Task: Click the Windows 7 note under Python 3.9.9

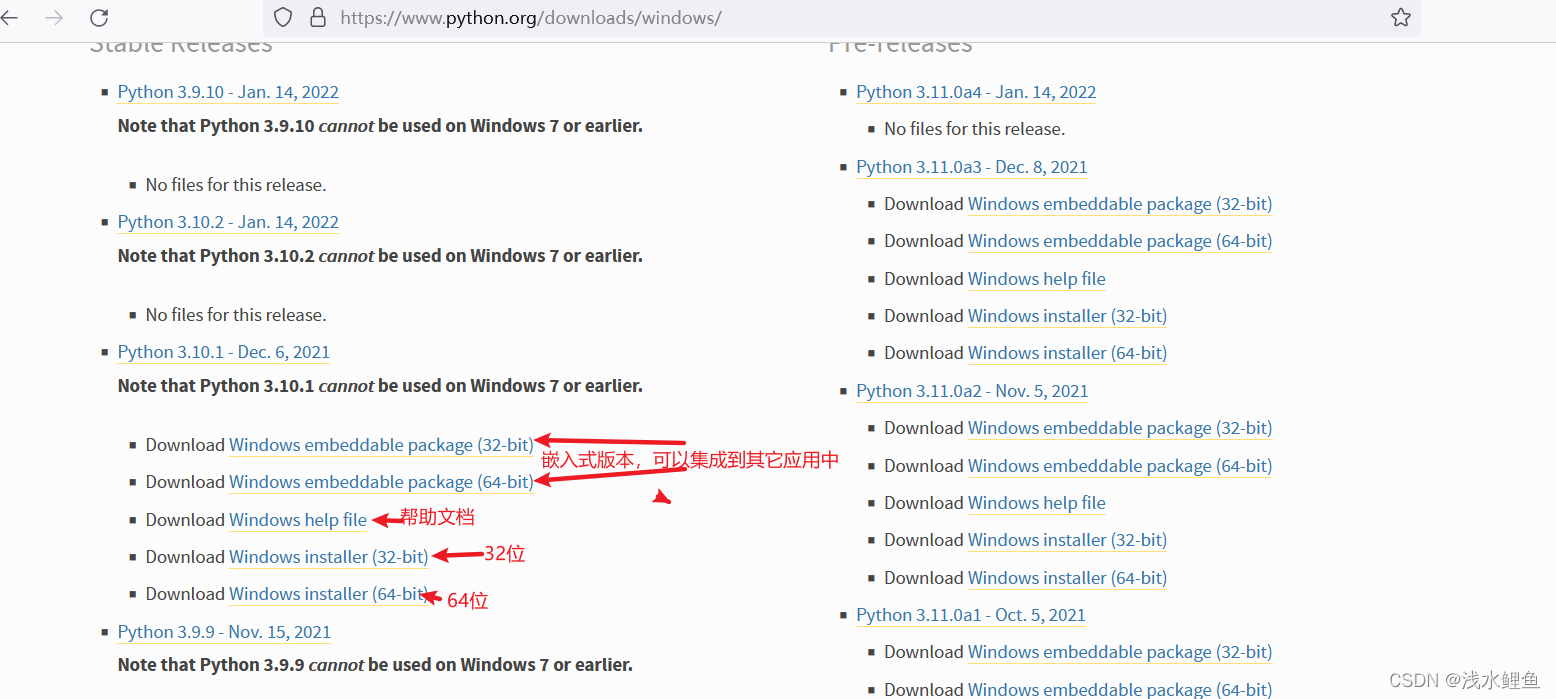Action: 375,665
